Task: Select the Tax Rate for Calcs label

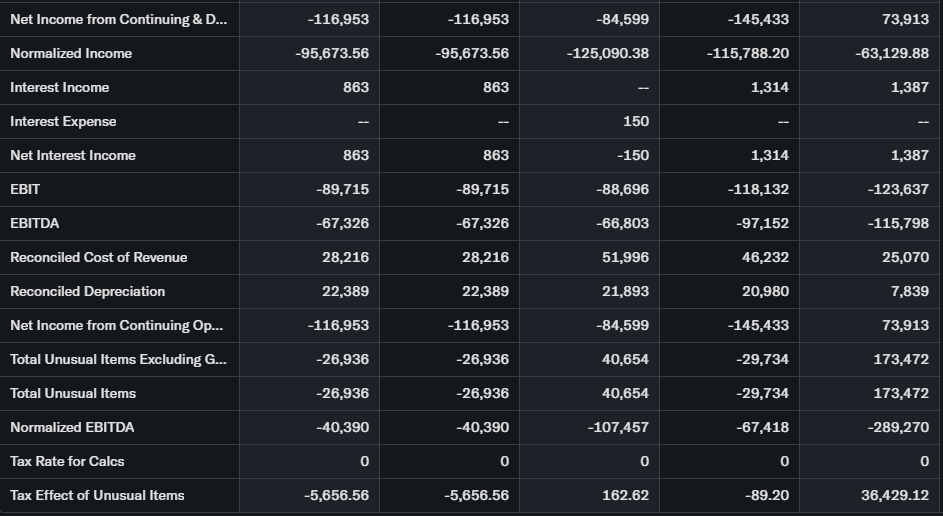Action: point(67,461)
